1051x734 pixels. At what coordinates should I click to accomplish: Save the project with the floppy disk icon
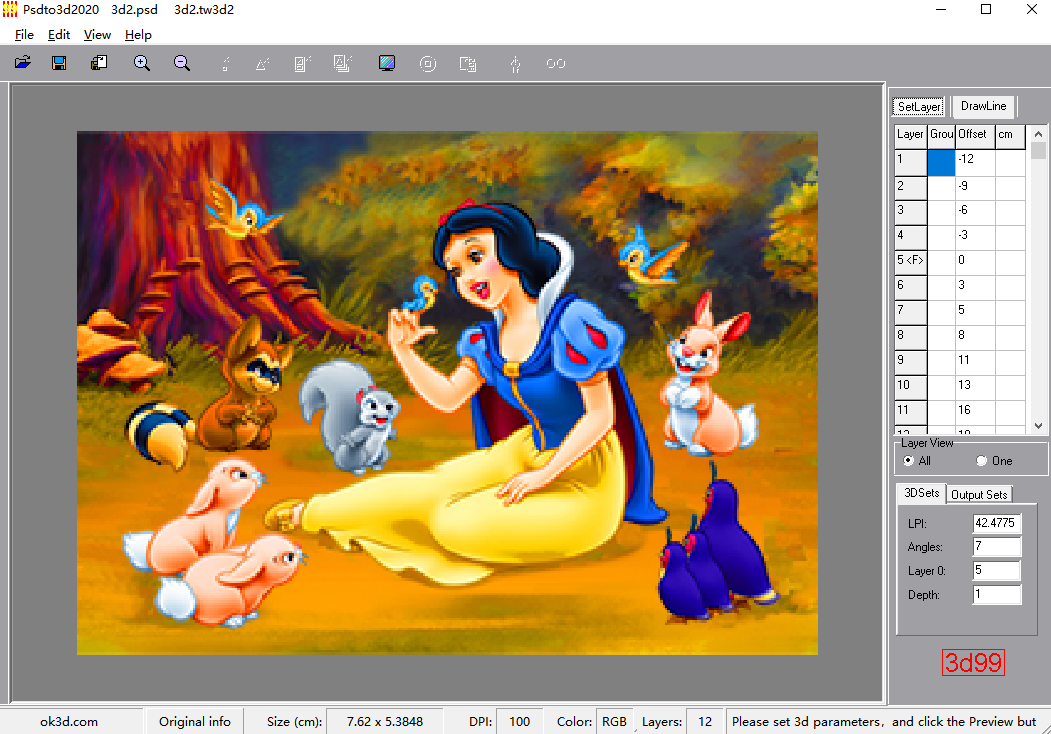pyautogui.click(x=59, y=63)
